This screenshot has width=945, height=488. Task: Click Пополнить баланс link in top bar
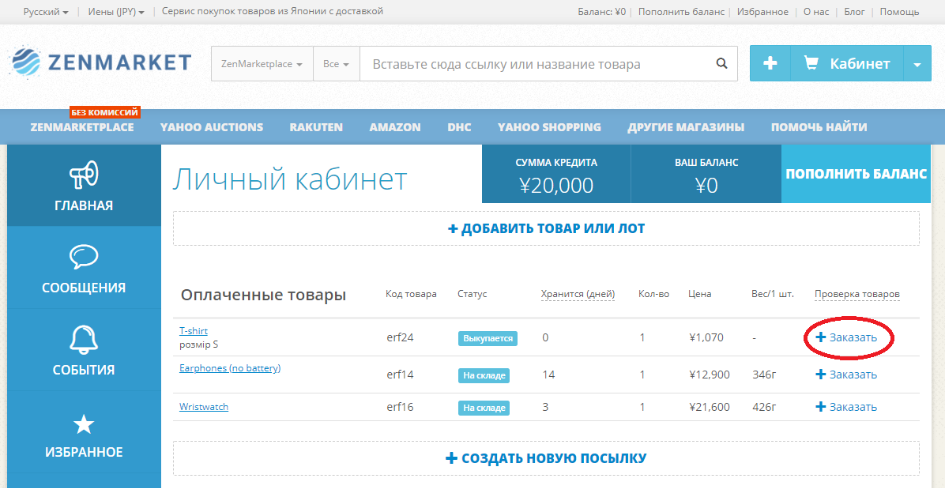681,11
